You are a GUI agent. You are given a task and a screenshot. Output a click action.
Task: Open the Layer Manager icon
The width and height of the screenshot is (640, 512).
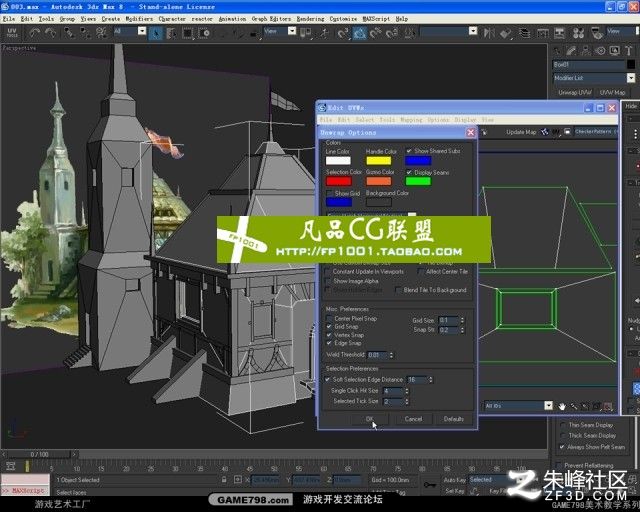[524, 33]
